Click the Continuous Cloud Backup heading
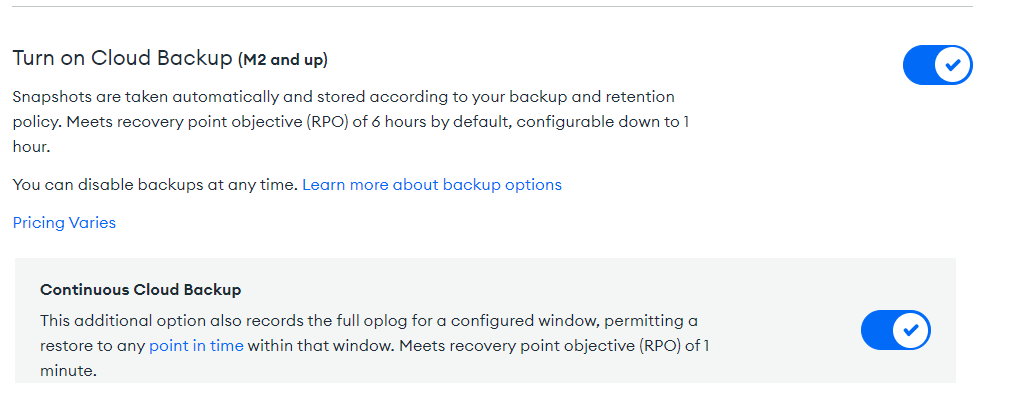 coord(141,290)
